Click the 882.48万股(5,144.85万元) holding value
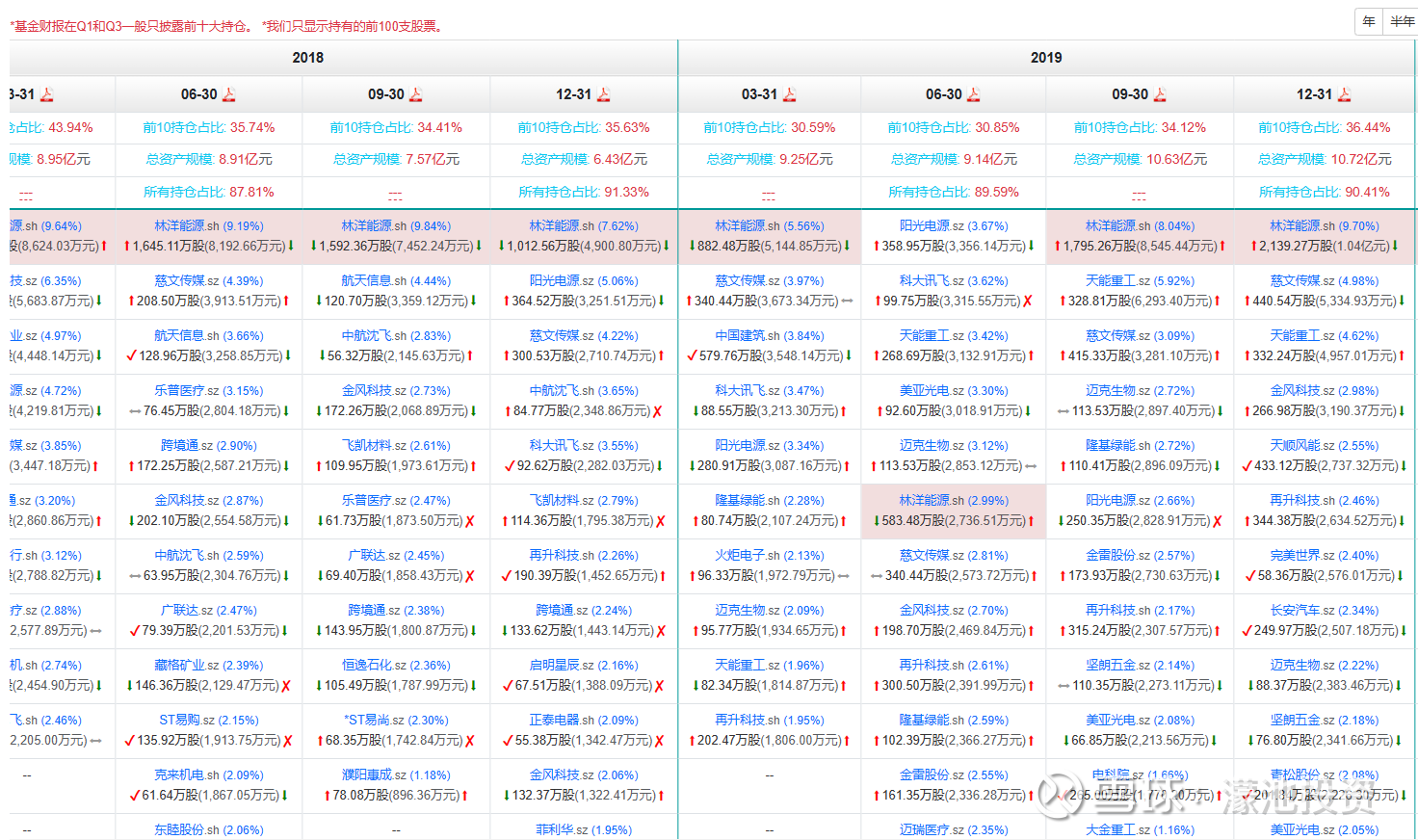The image size is (1418, 840). click(769, 247)
